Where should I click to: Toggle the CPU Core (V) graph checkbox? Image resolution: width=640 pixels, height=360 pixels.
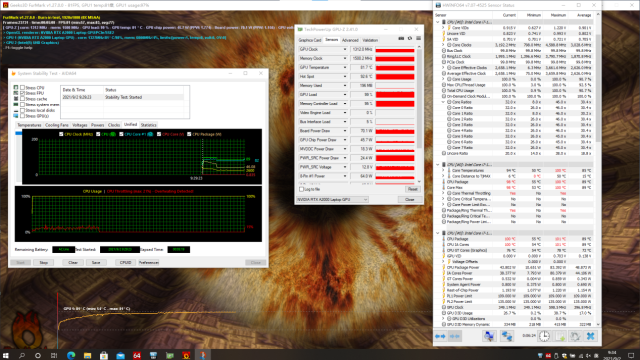click(159, 134)
